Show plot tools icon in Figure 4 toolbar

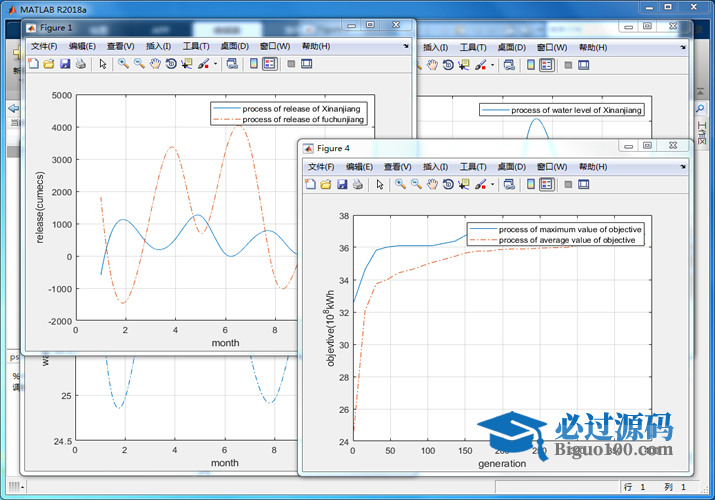pyautogui.click(x=584, y=184)
